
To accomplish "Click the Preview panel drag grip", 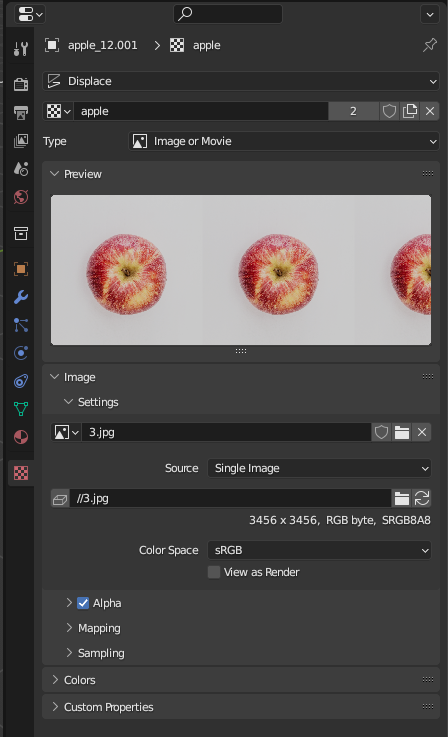I will (428, 173).
